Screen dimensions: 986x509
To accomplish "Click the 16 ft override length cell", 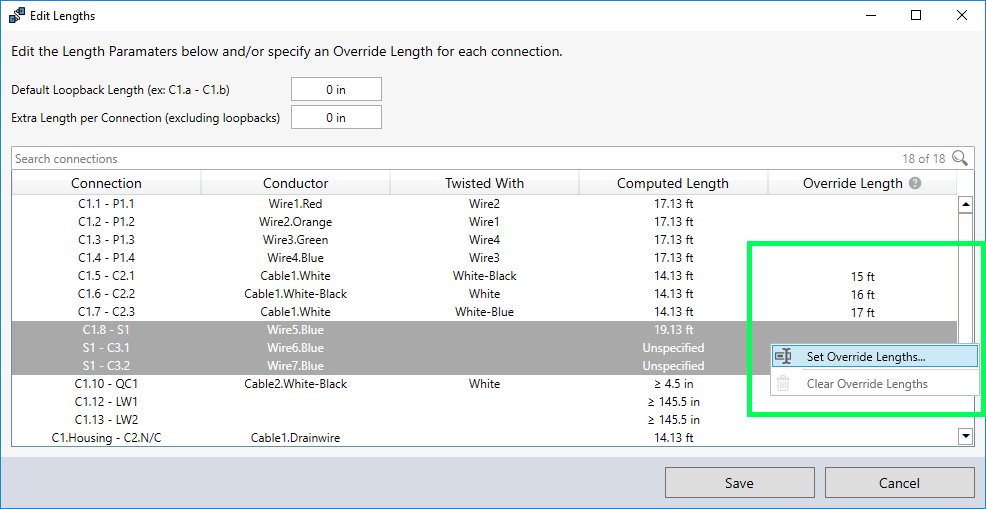I will tap(862, 294).
